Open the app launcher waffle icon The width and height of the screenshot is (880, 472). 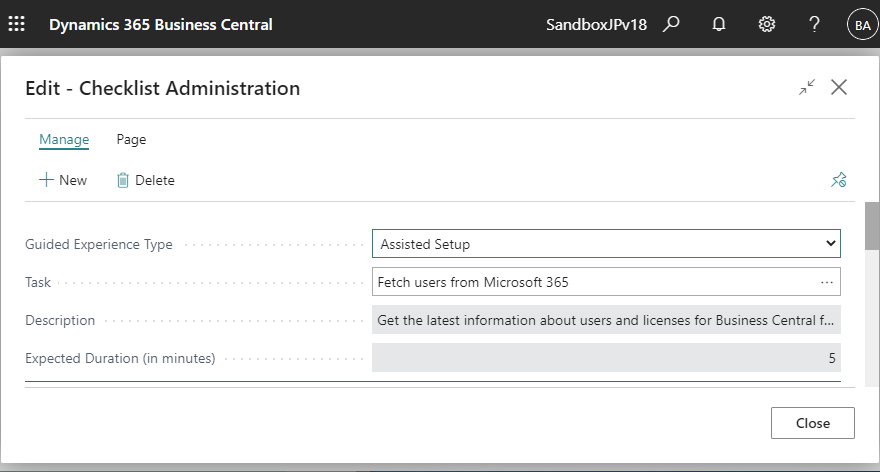click(x=16, y=24)
